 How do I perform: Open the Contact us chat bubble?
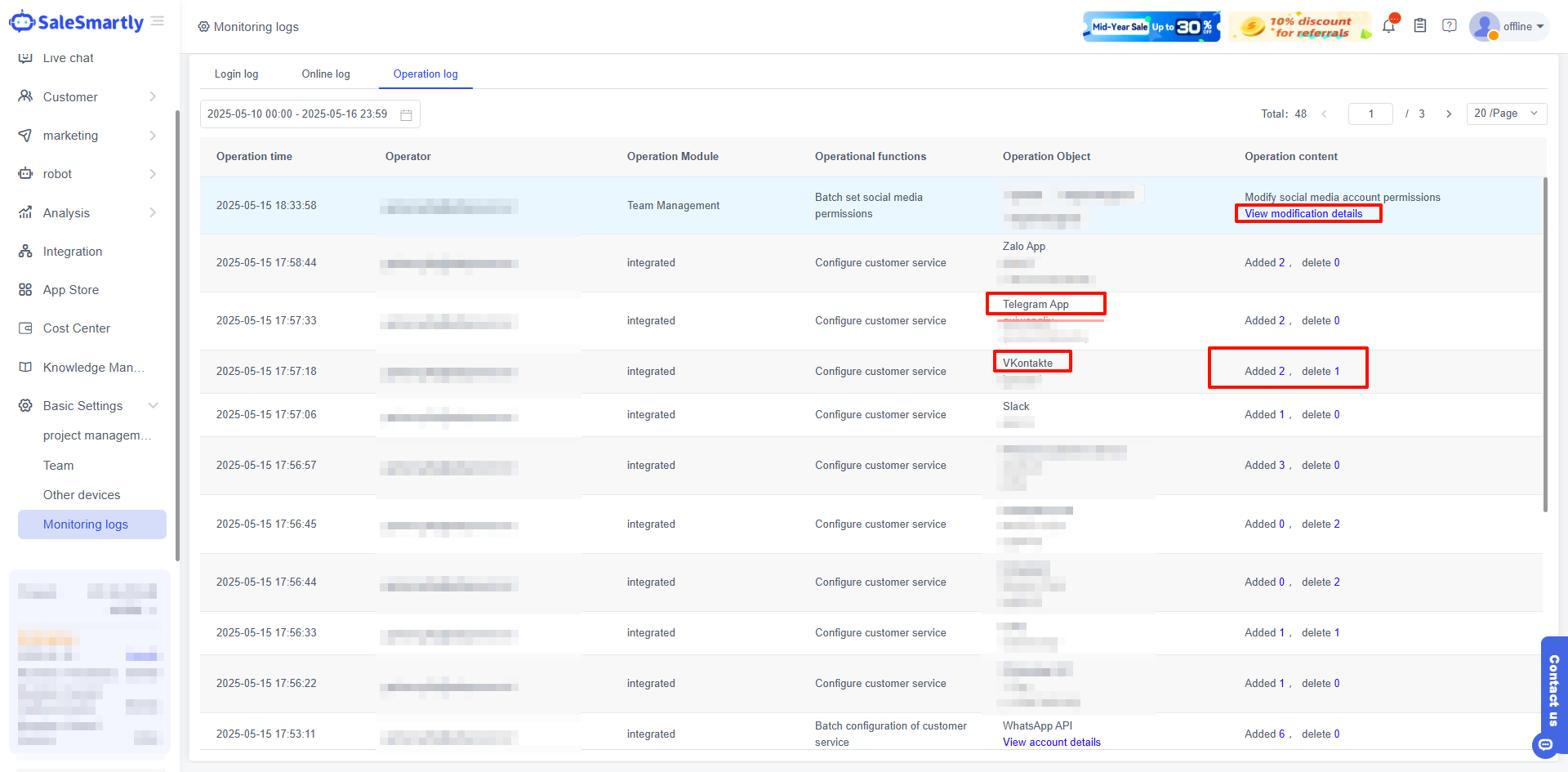coord(1545,744)
